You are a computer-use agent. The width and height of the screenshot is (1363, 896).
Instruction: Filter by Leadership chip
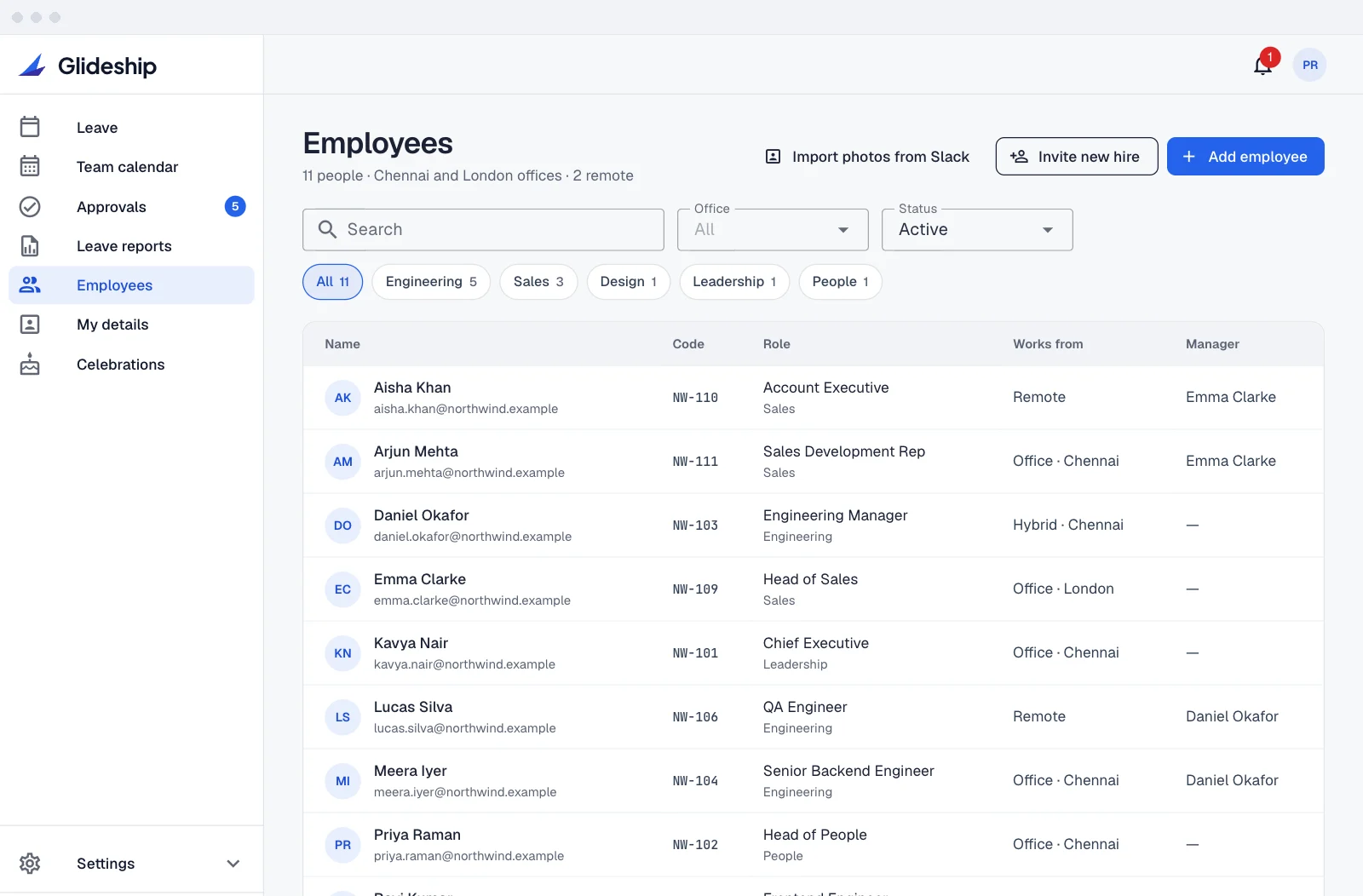click(734, 282)
